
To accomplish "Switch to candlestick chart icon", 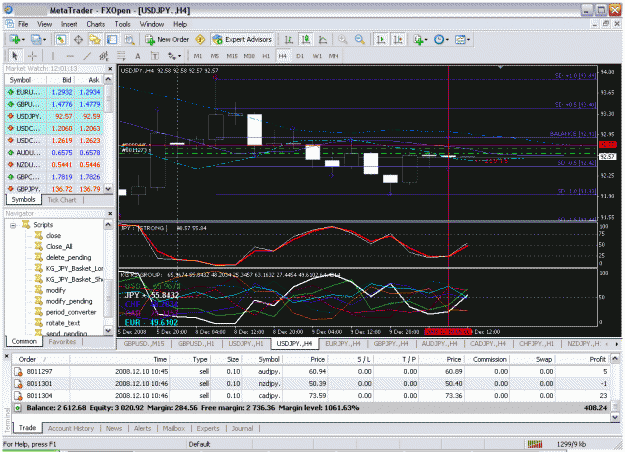I will [x=306, y=39].
